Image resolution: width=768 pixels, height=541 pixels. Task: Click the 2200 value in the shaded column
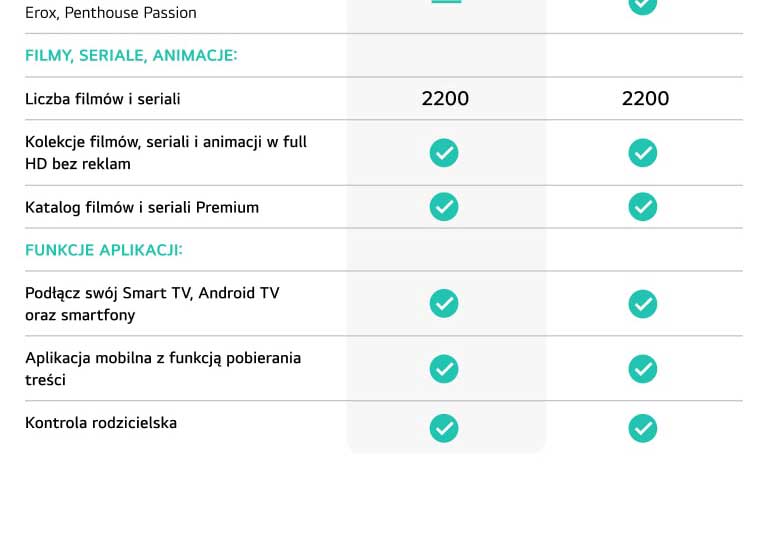445,98
